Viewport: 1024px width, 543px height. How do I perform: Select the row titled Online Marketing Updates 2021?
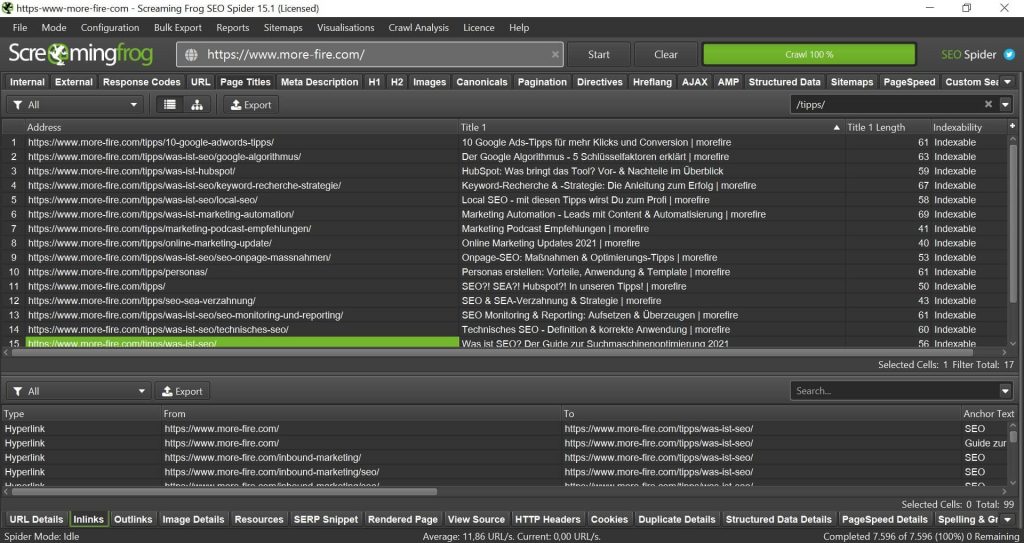pos(504,243)
